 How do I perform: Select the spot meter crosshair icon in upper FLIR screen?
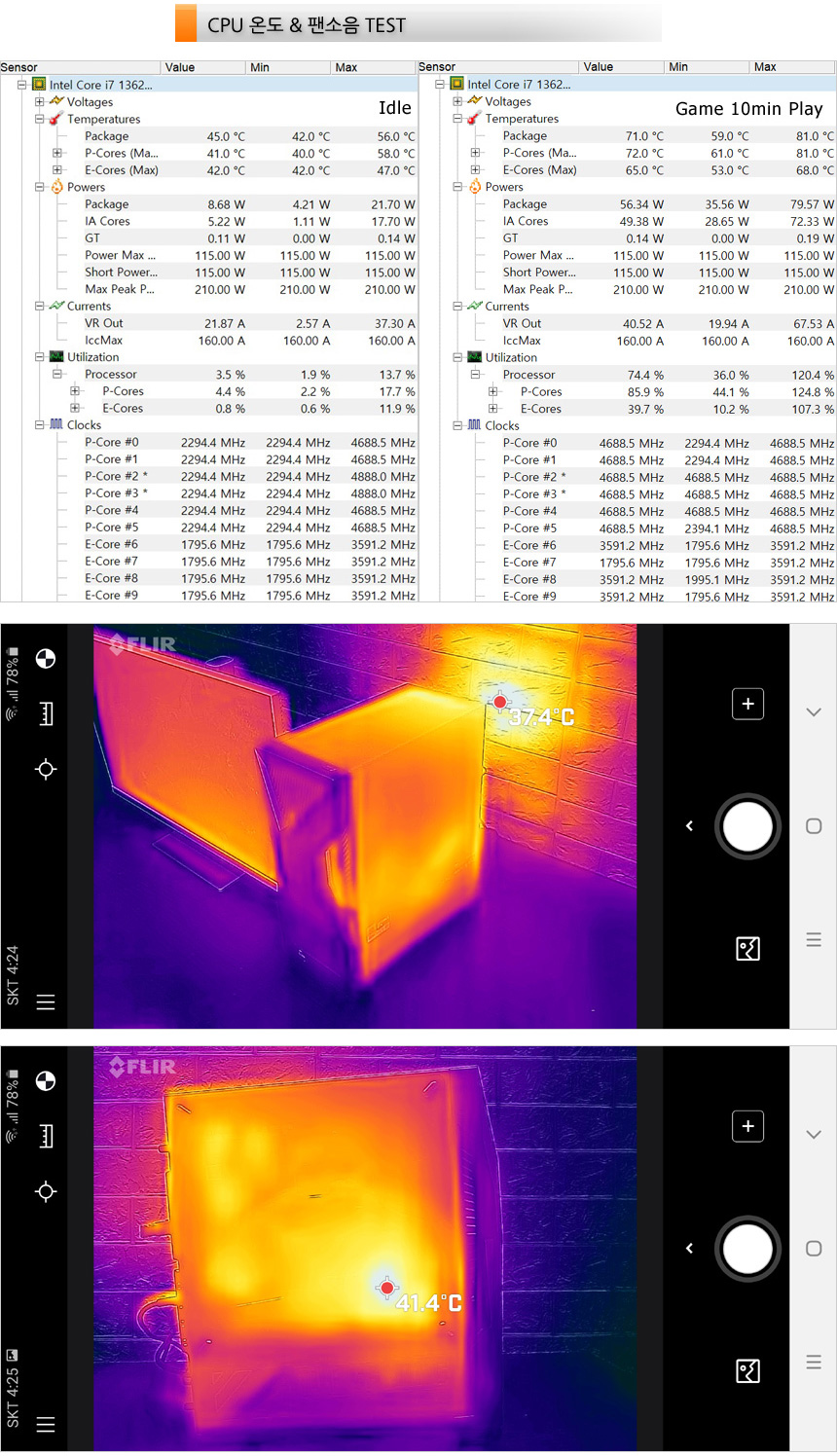[46, 769]
